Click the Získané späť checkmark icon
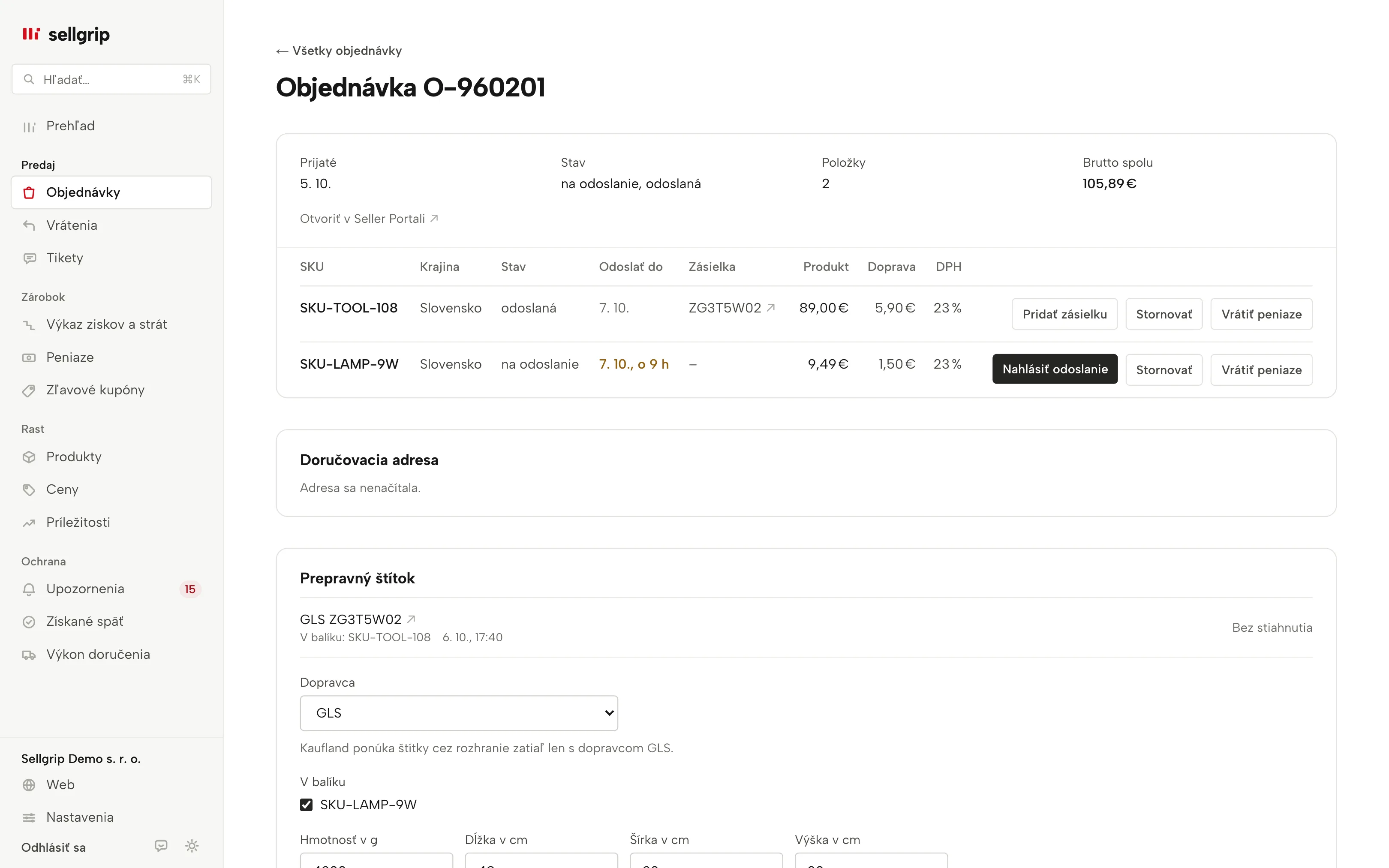Viewport: 1389px width, 868px height. coord(29,622)
